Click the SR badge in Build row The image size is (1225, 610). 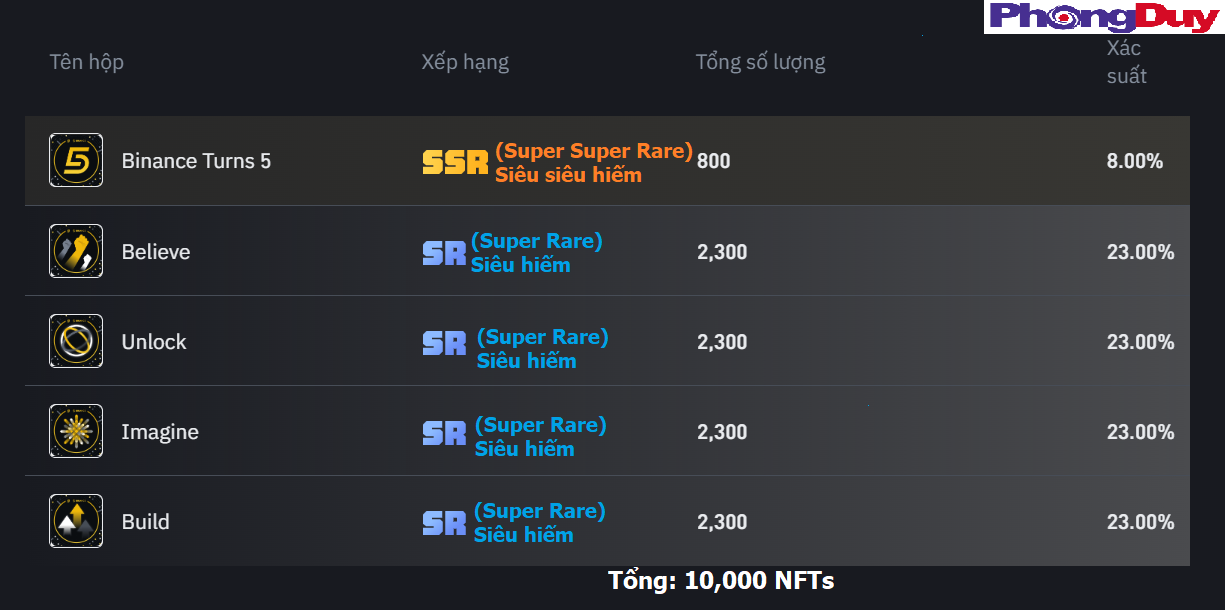pos(444,523)
